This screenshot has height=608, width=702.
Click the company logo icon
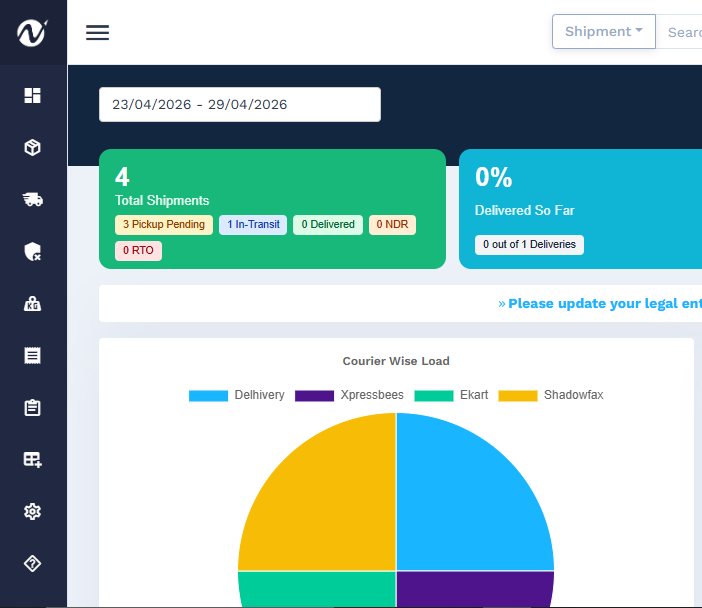pos(32,33)
